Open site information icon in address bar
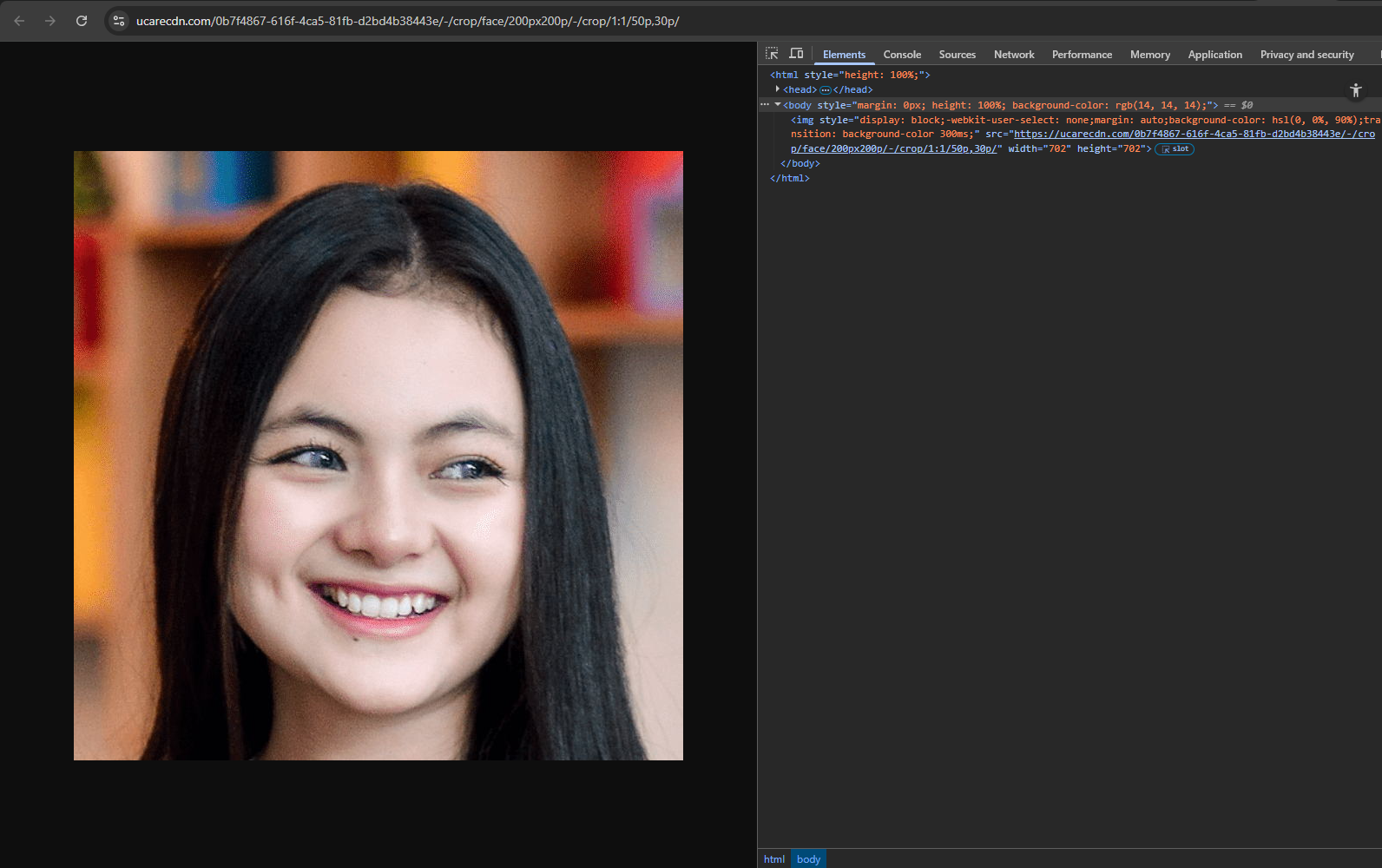 click(x=119, y=21)
